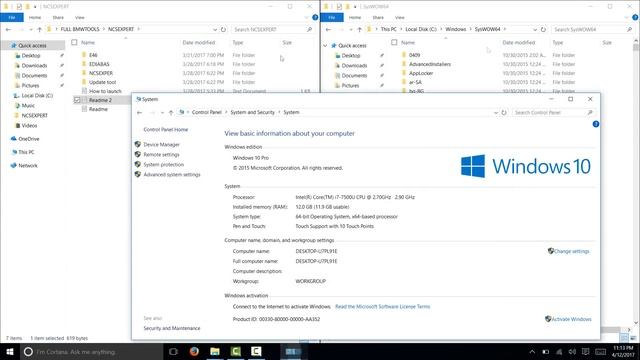Select the AdvancedInstallers folder
The image size is (640, 360).
[430, 64]
